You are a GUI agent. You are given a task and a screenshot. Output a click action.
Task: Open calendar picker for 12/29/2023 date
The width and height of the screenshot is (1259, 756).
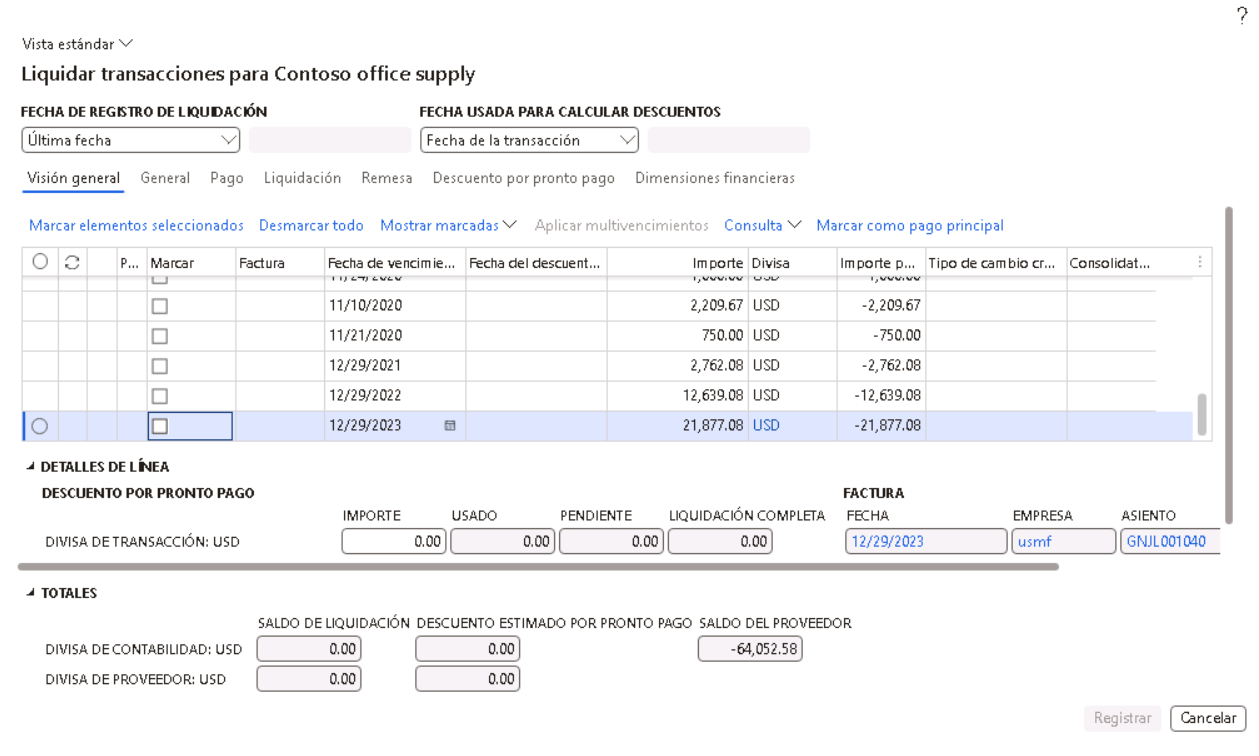pos(450,426)
